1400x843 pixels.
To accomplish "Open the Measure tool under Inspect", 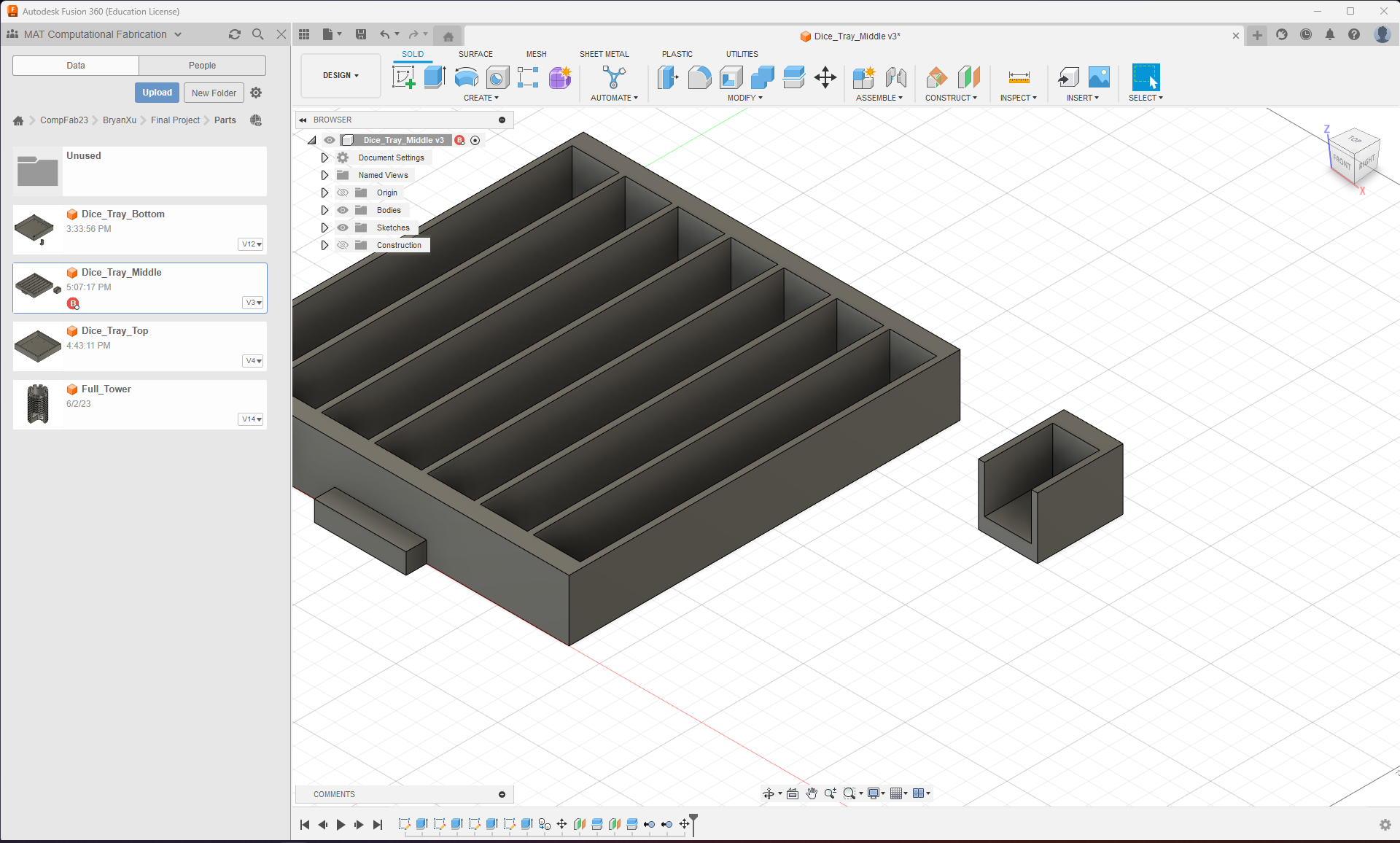I will 1019,78.
